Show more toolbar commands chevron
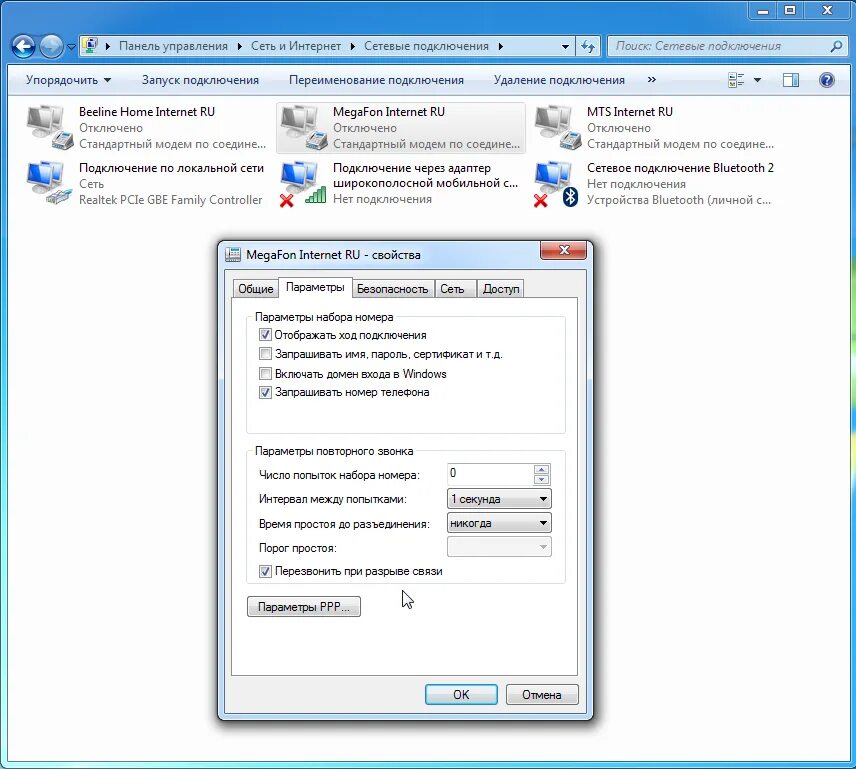This screenshot has width=856, height=769. tap(651, 80)
